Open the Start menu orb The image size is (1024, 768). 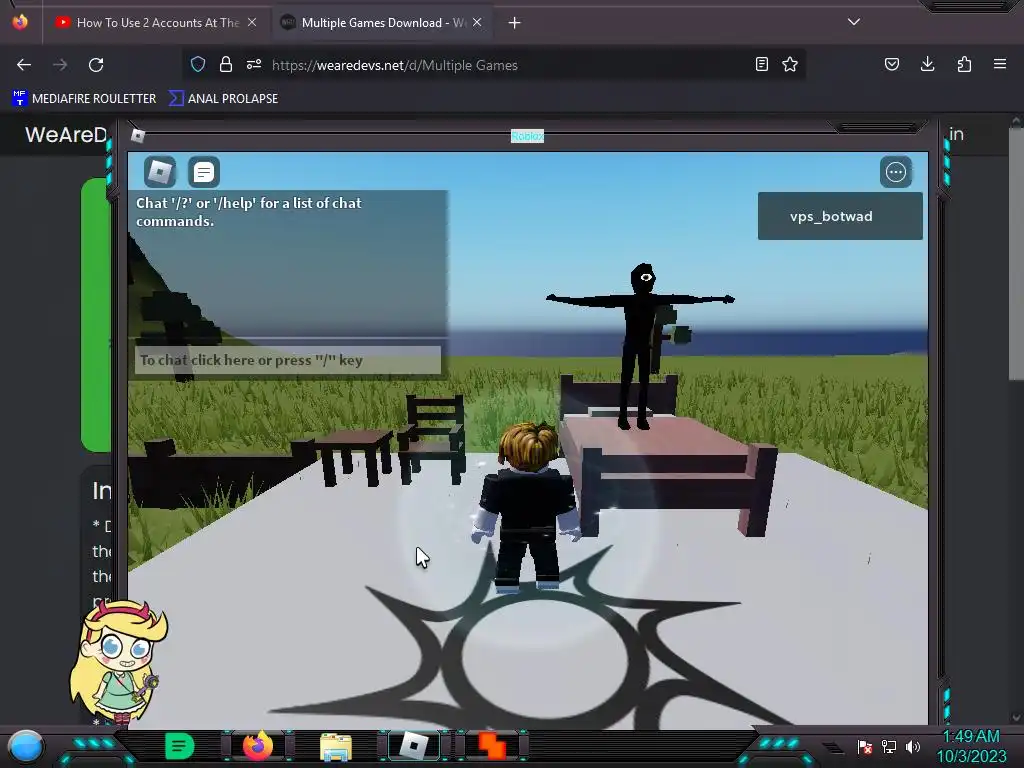point(25,746)
